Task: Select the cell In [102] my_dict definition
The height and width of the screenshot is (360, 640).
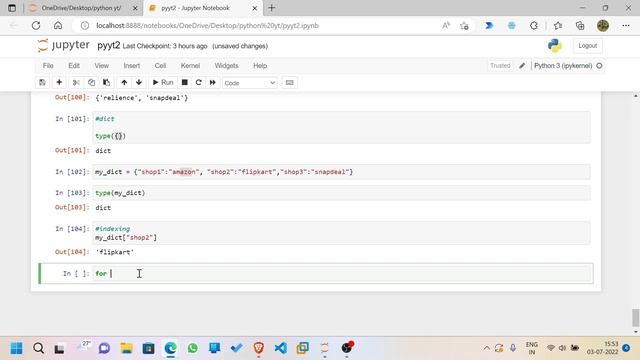Action: 341,172
